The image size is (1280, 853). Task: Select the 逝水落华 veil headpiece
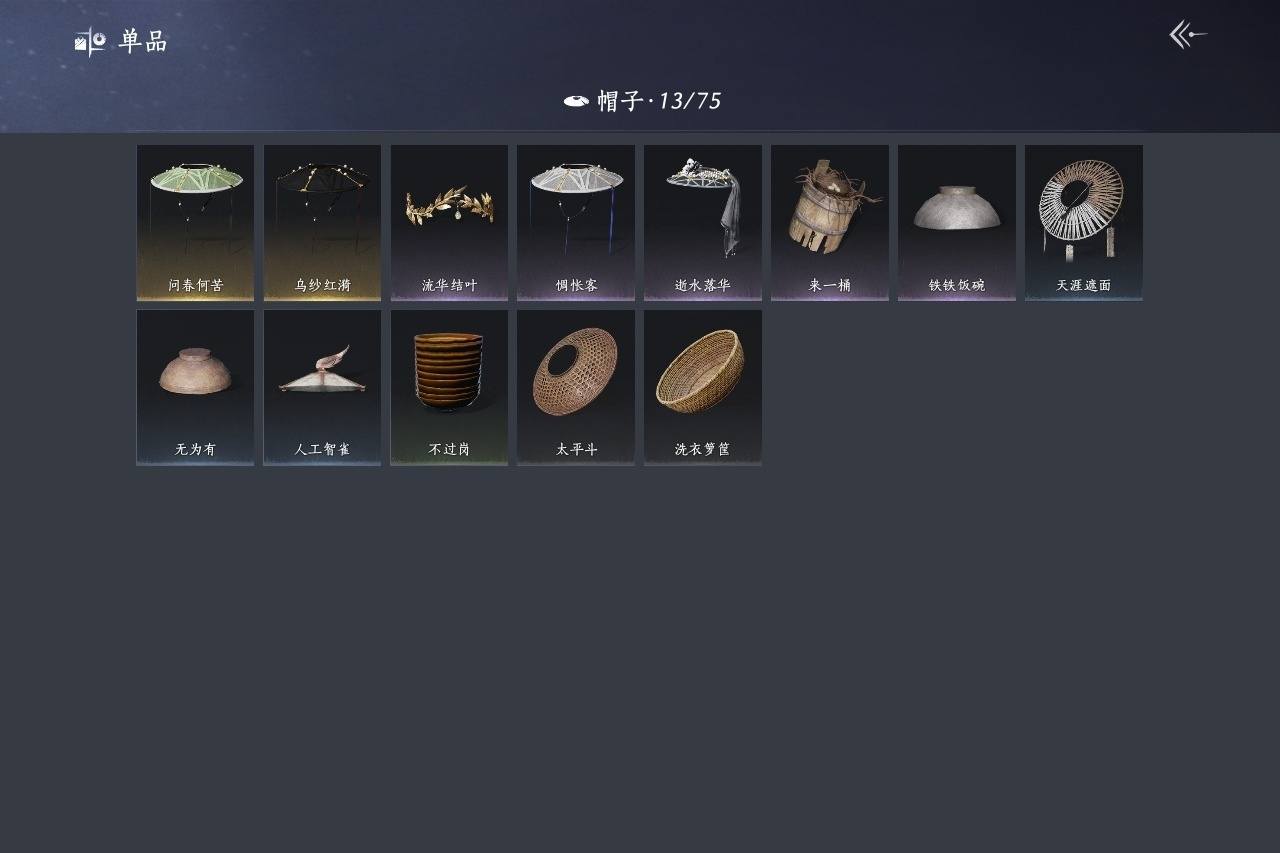pos(703,223)
